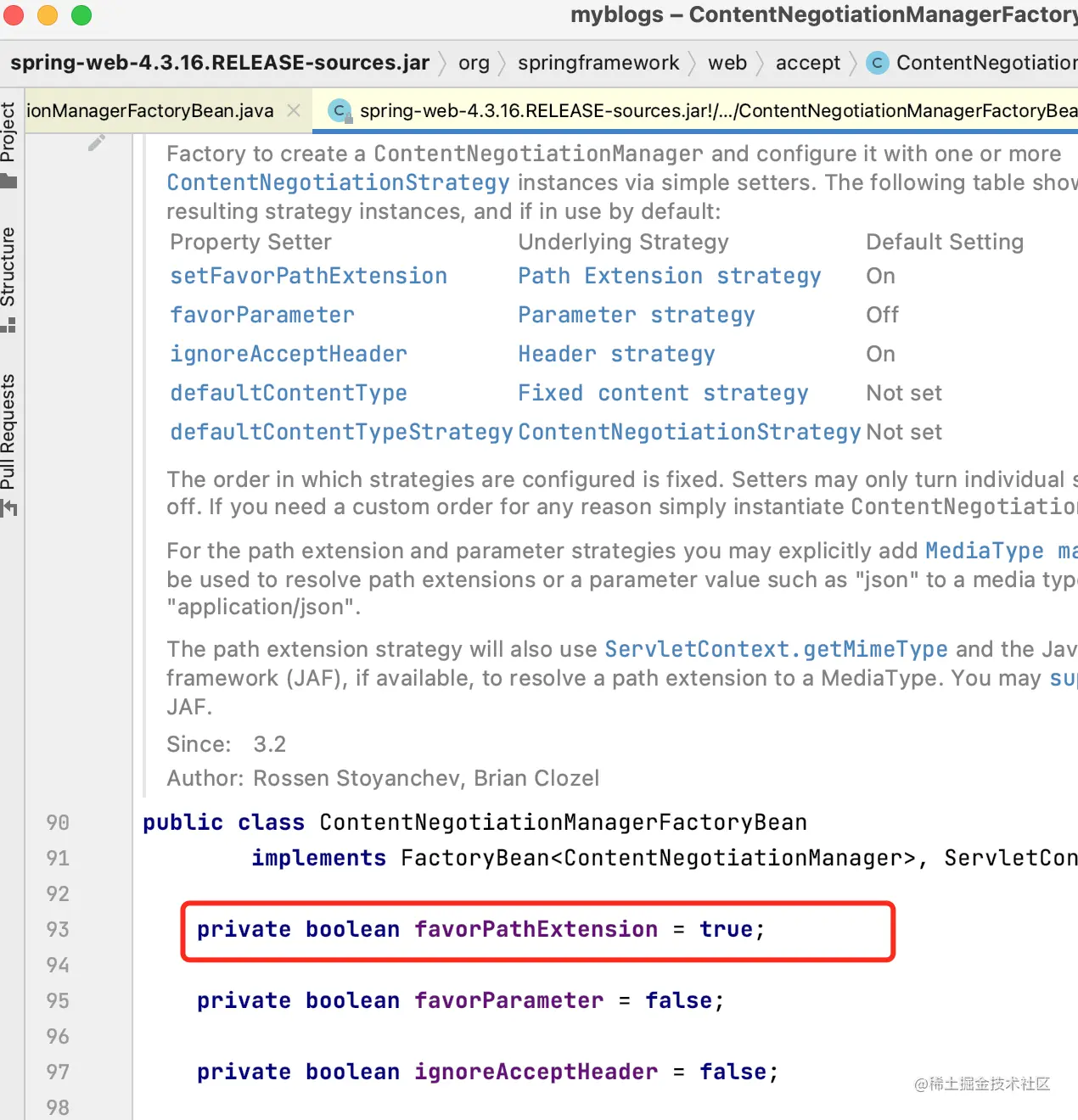Click the green macOS zoom button
This screenshot has width=1078, height=1120.
[81, 15]
